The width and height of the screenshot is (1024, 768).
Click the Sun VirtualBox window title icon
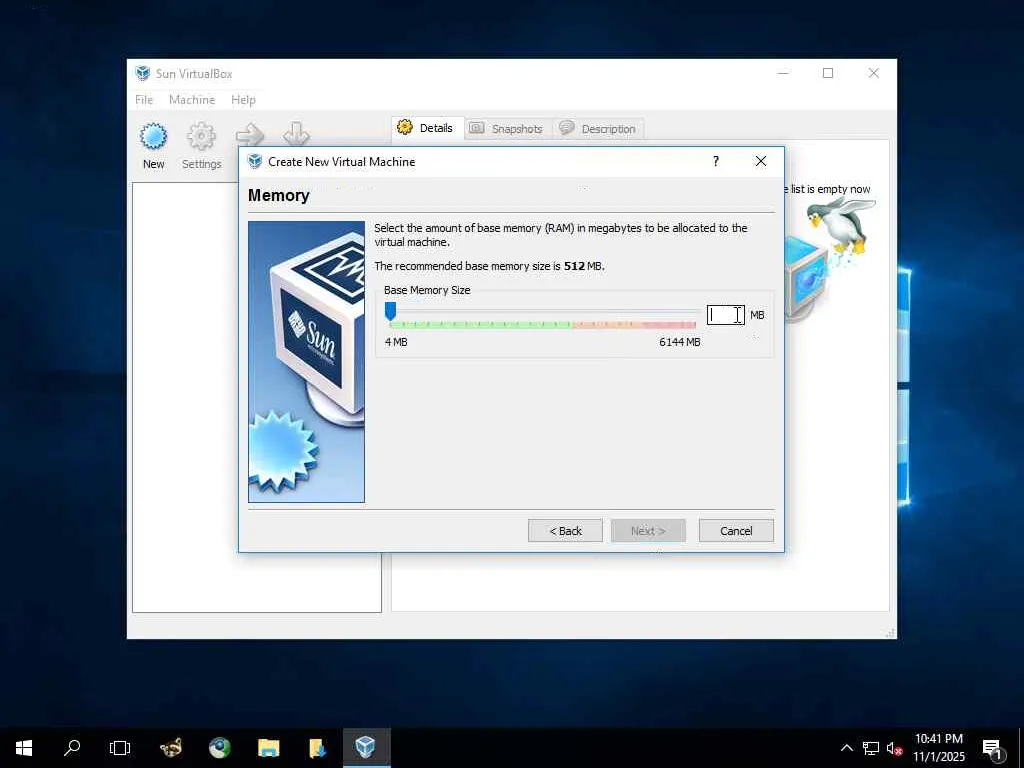coord(142,73)
